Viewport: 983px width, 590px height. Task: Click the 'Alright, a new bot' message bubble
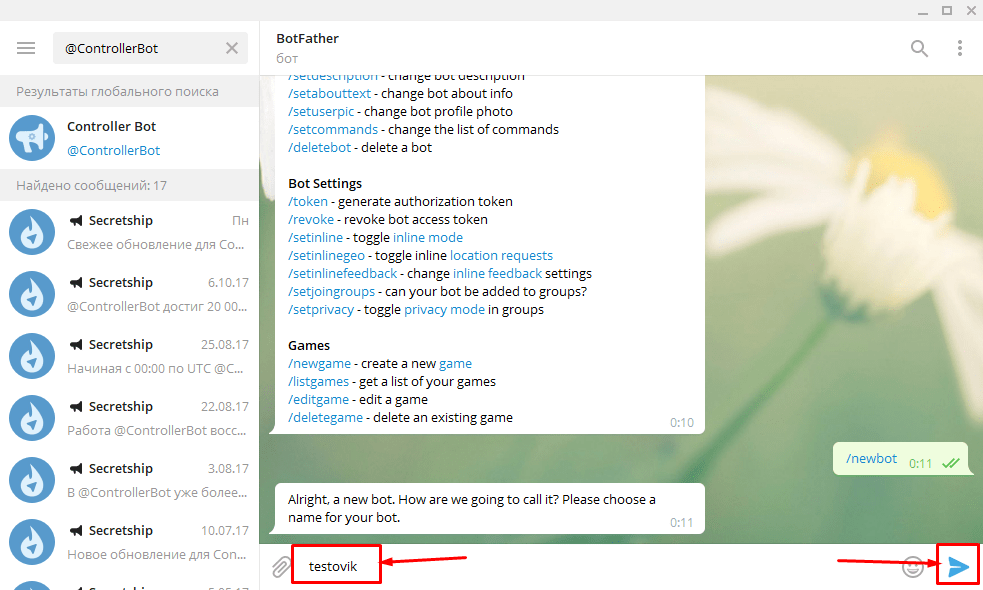(489, 508)
